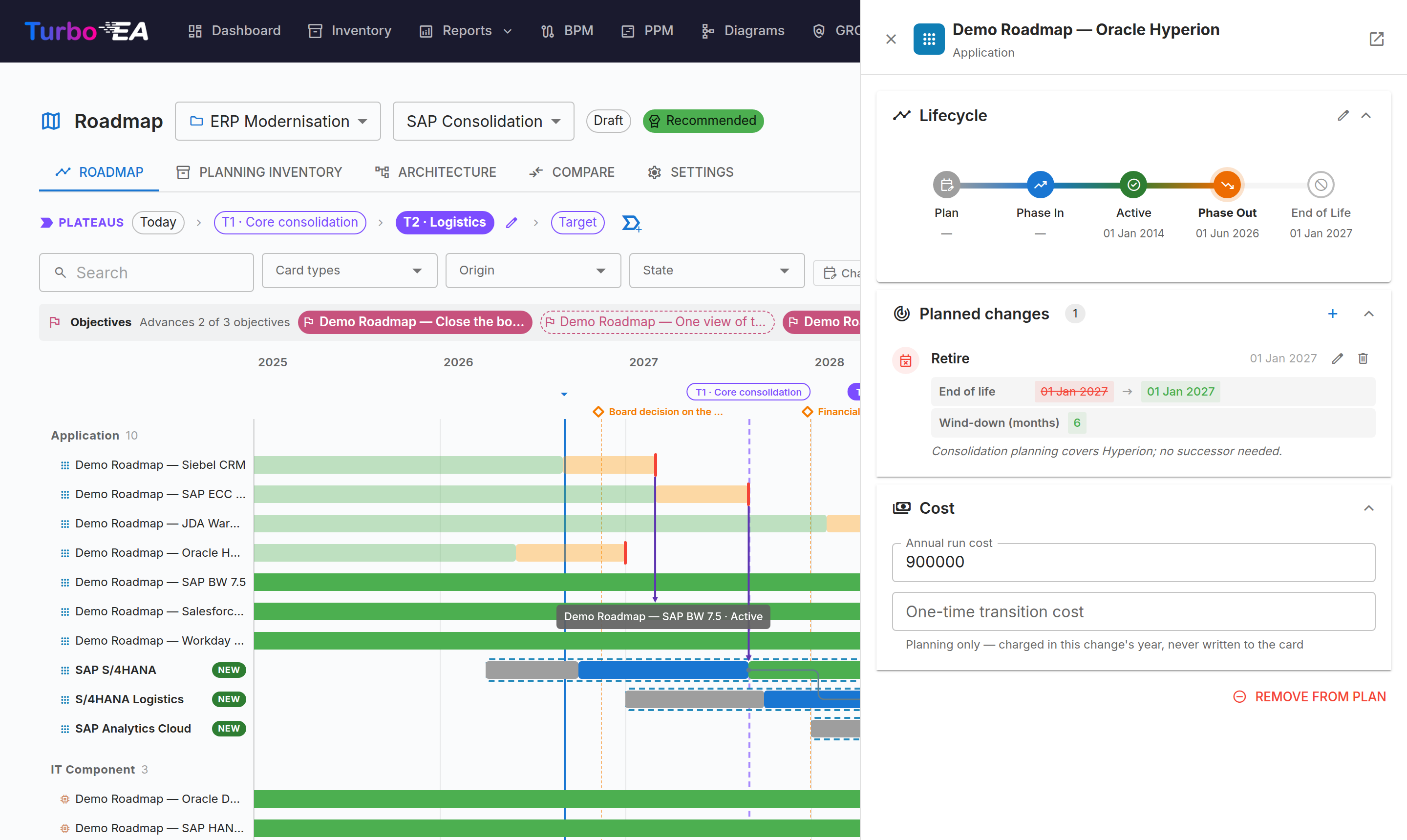Select the T2 · Logistics plateau
This screenshot has height=840, width=1407.
click(x=445, y=222)
